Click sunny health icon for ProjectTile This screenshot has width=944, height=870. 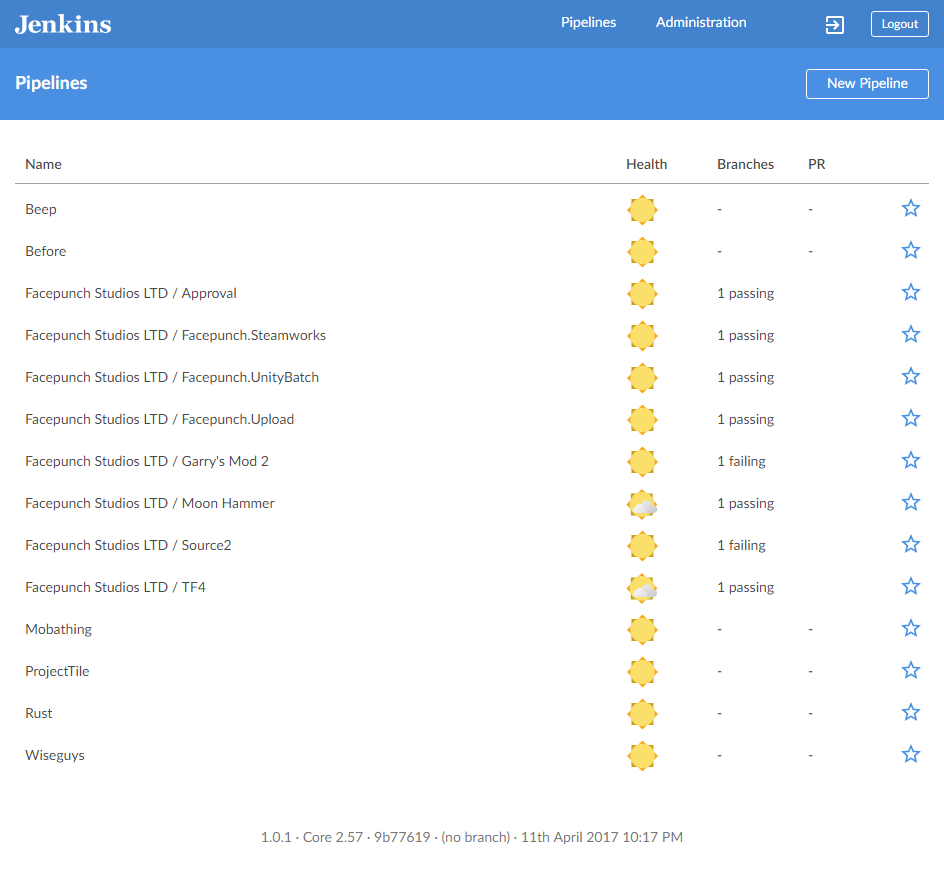pyautogui.click(x=642, y=672)
